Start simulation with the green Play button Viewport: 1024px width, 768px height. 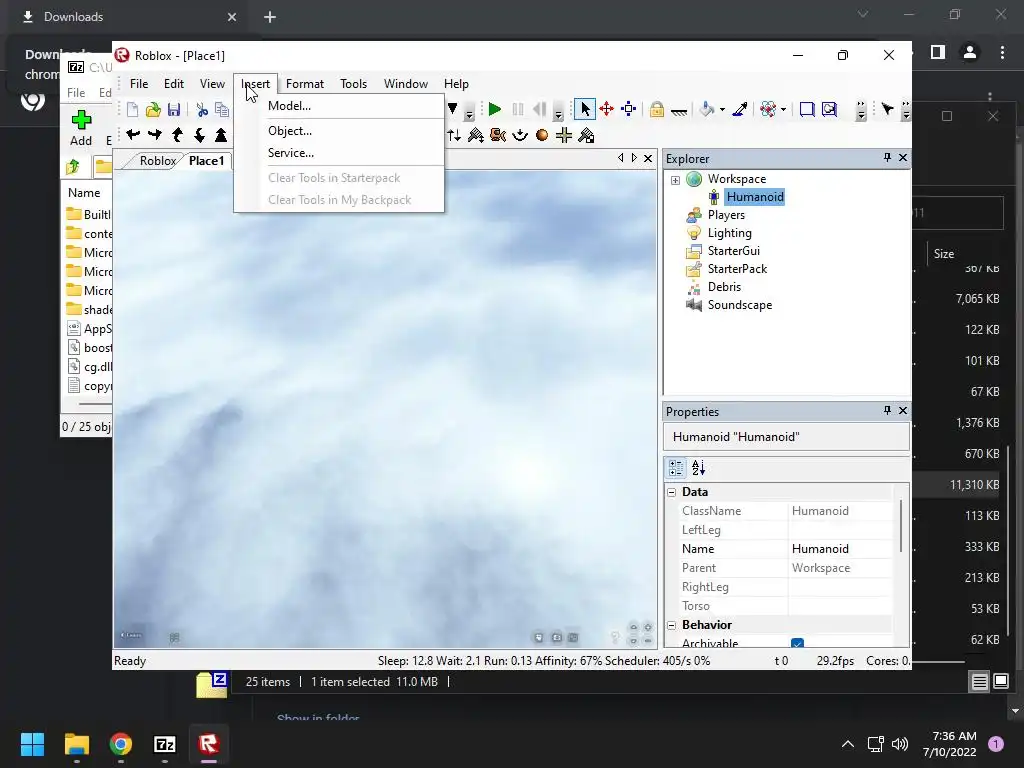(x=494, y=109)
